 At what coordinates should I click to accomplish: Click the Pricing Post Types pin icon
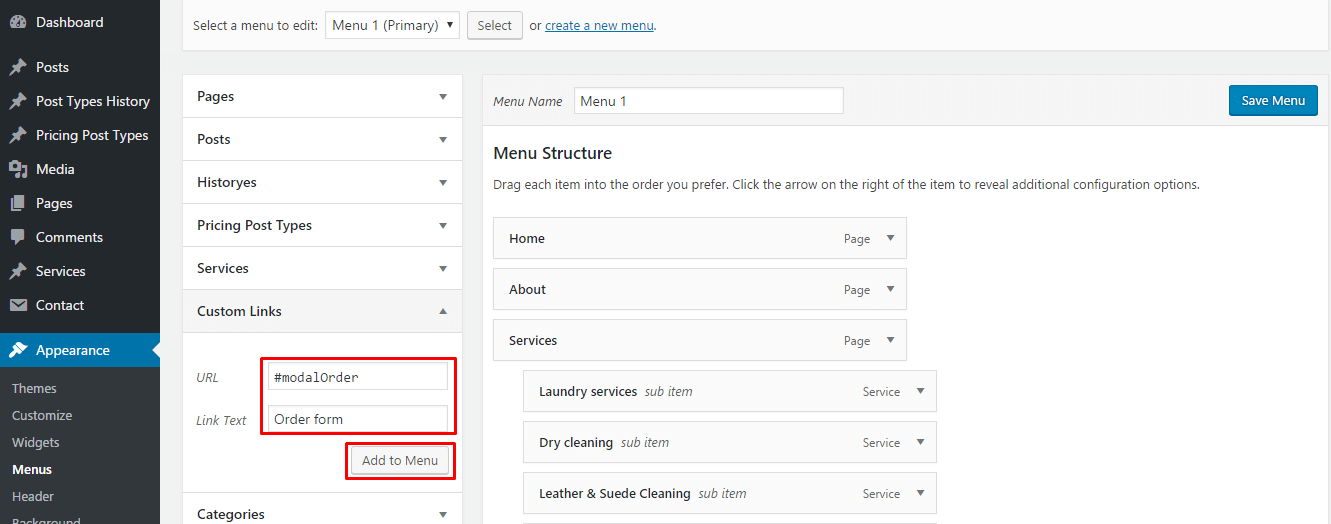pos(18,135)
